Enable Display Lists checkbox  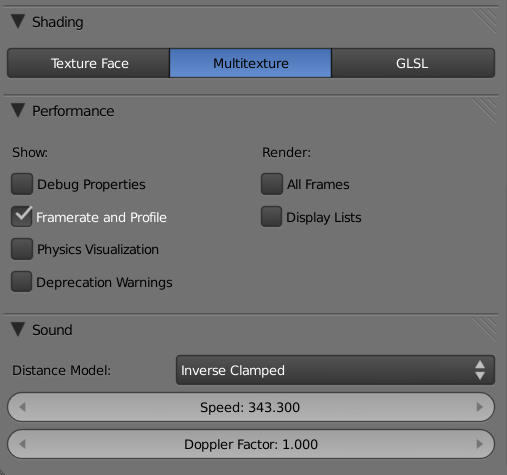272,217
